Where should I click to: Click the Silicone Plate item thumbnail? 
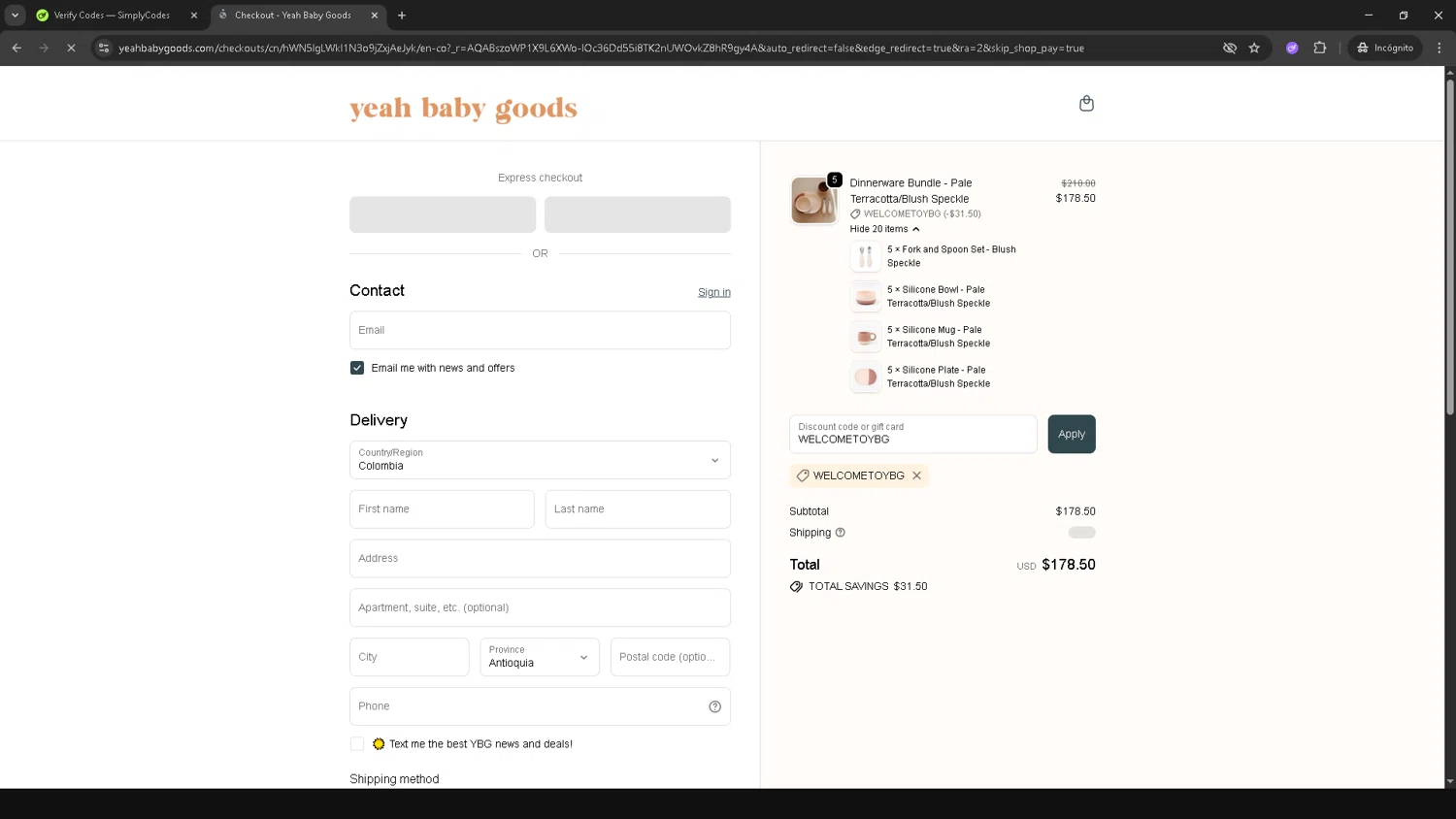point(866,377)
